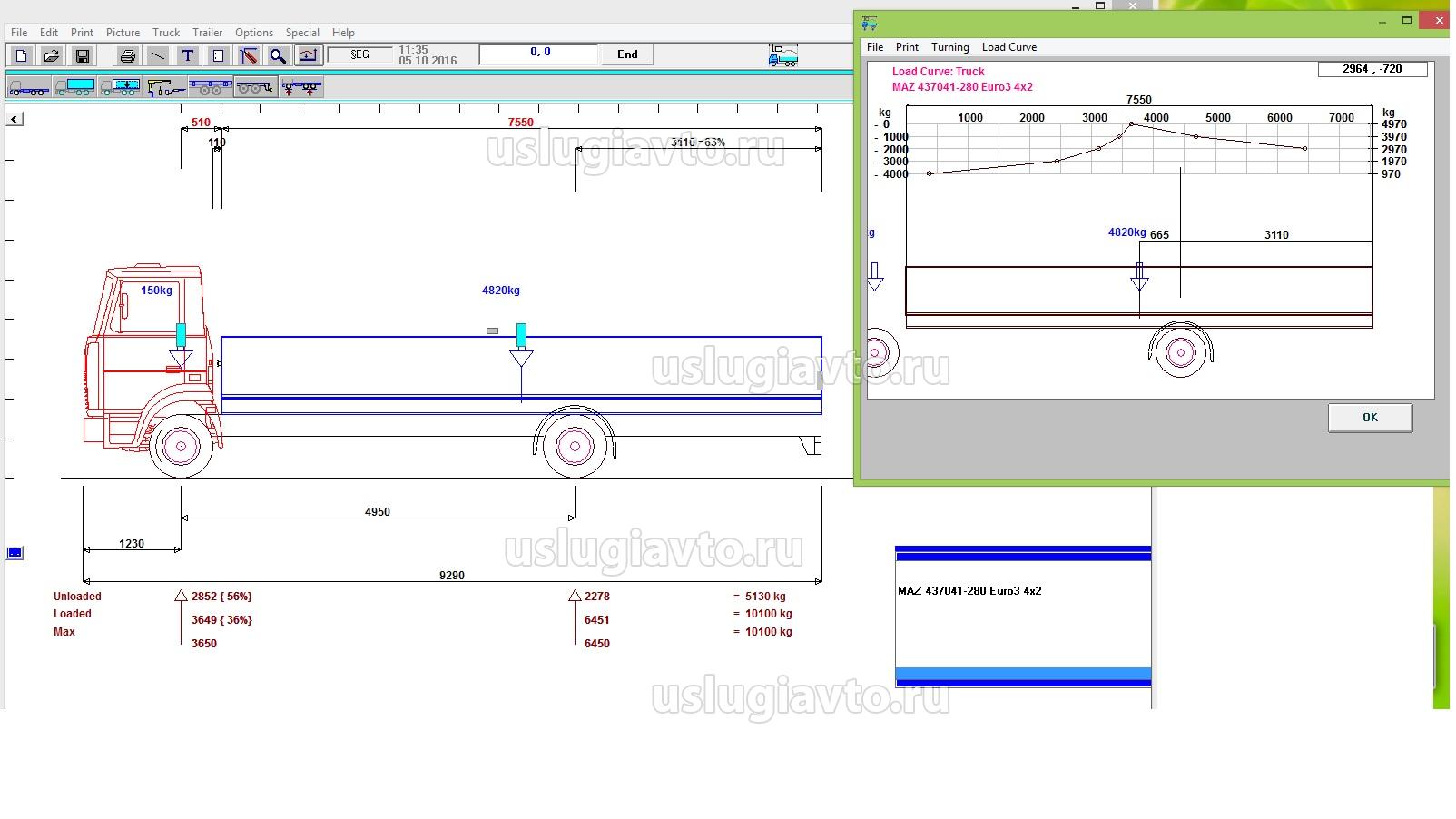Image resolution: width=1456 pixels, height=819 pixels.
Task: Select the line drawing tool icon
Action: click(158, 55)
